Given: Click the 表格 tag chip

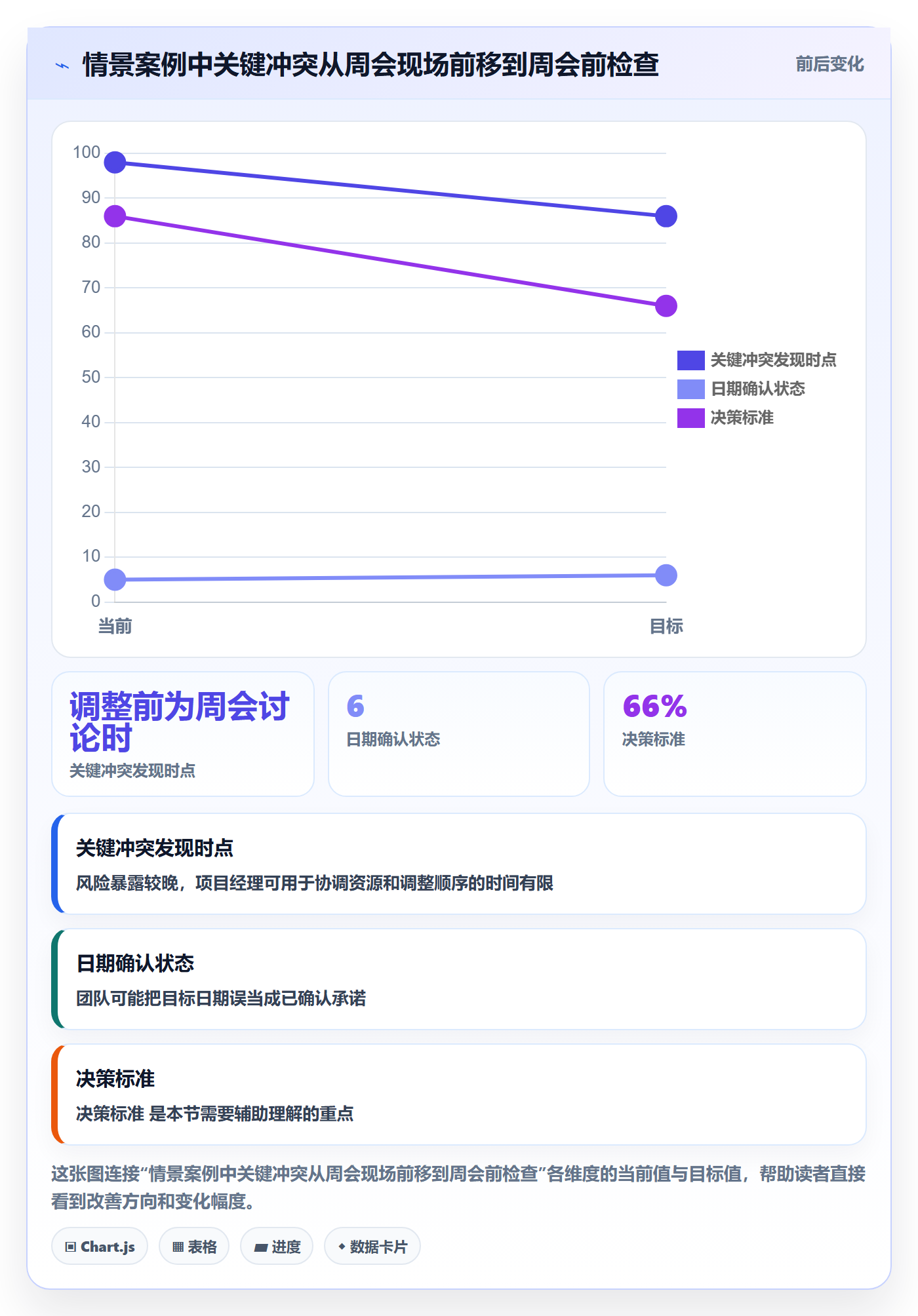Looking at the screenshot, I should pos(194,1247).
